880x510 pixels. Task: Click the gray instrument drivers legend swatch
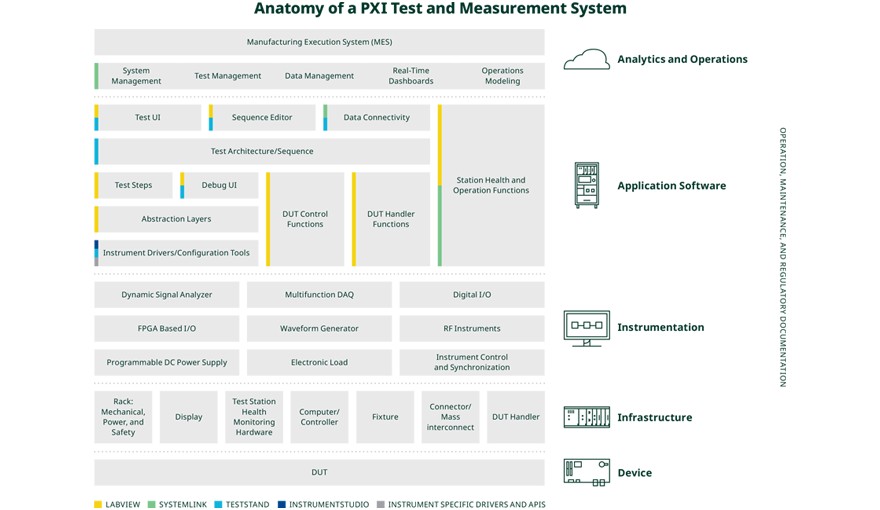click(x=381, y=504)
